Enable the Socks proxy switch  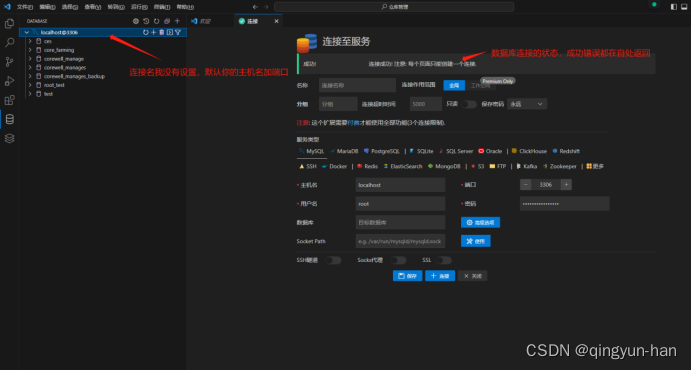398,260
